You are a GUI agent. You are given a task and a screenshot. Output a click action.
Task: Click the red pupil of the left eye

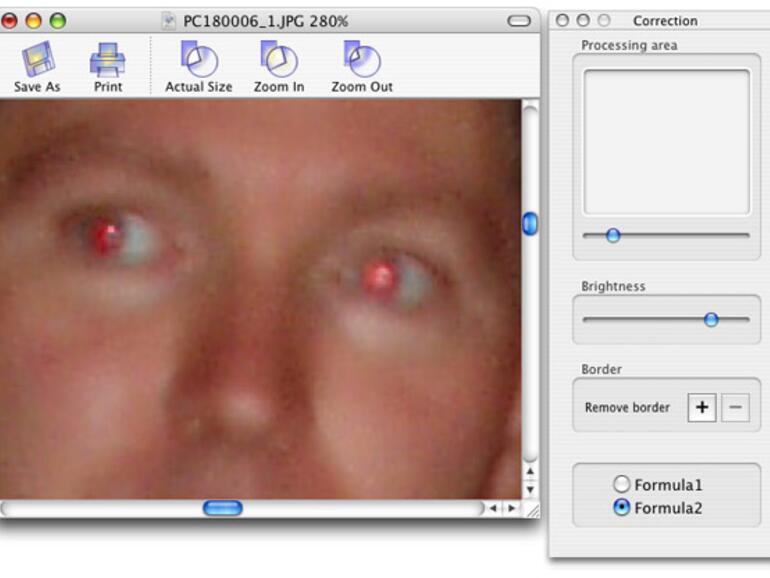coord(106,236)
